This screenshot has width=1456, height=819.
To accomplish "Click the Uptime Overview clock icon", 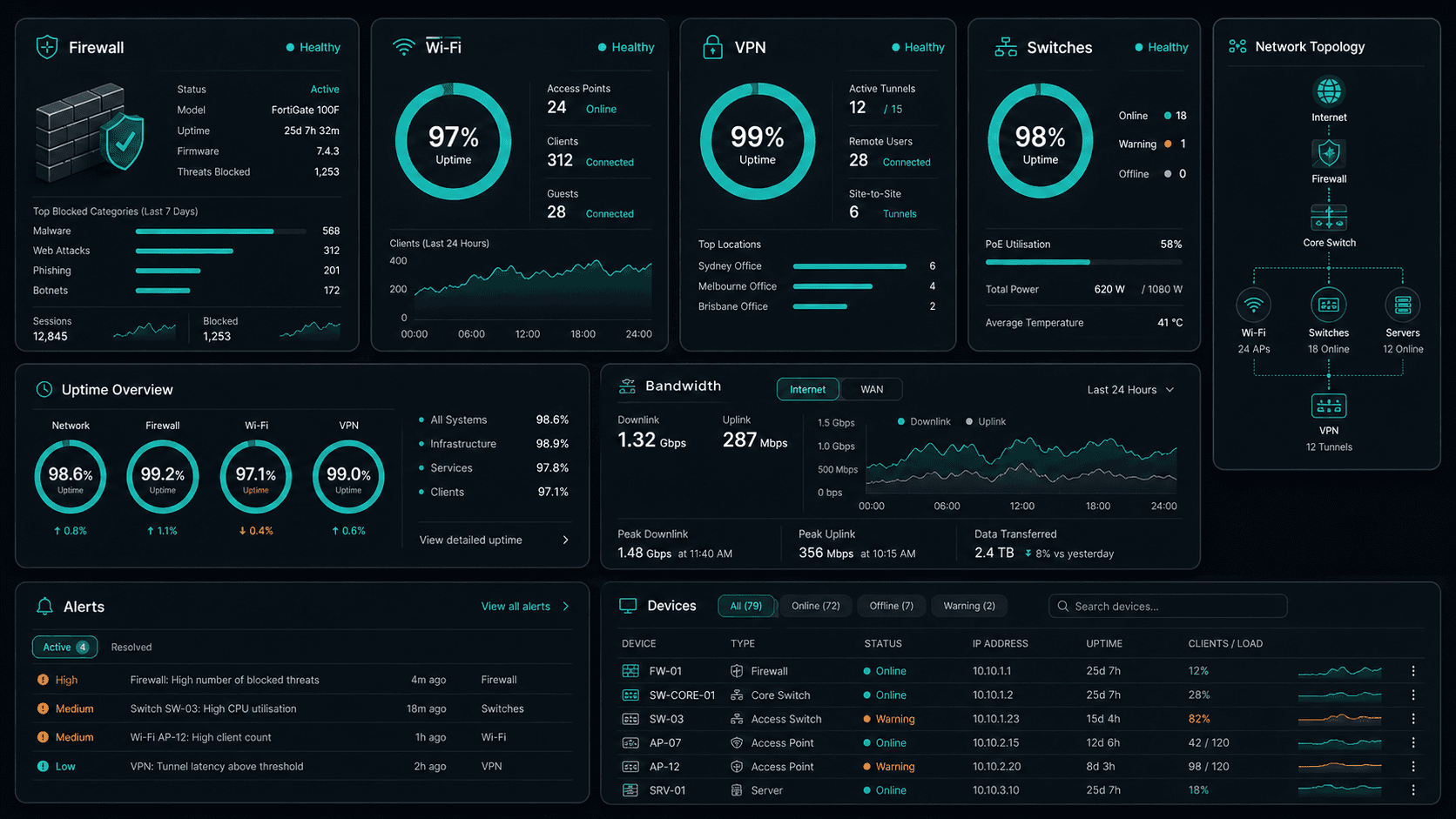I will (x=44, y=389).
